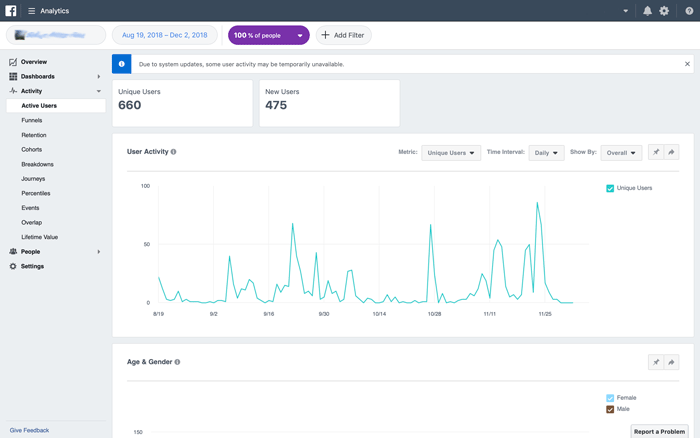Click the User Activity info icon
Viewport: 700px width, 438px height.
[174, 152]
